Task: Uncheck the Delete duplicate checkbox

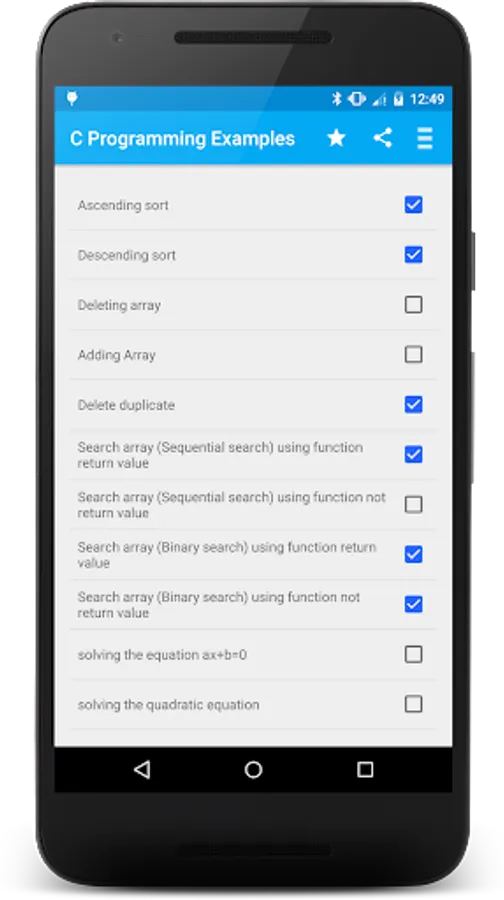Action: [413, 405]
